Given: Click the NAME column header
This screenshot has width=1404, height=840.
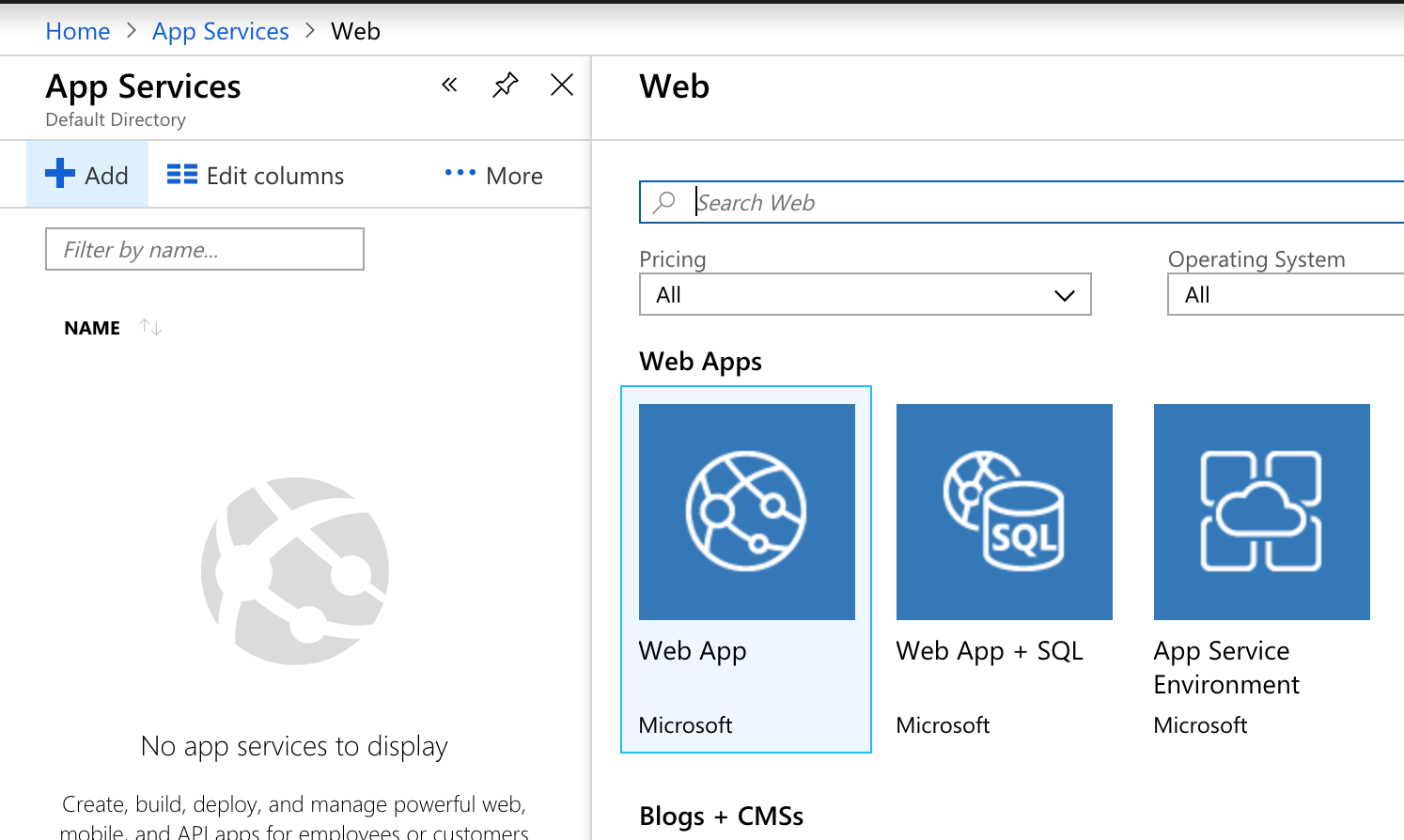Looking at the screenshot, I should point(92,328).
